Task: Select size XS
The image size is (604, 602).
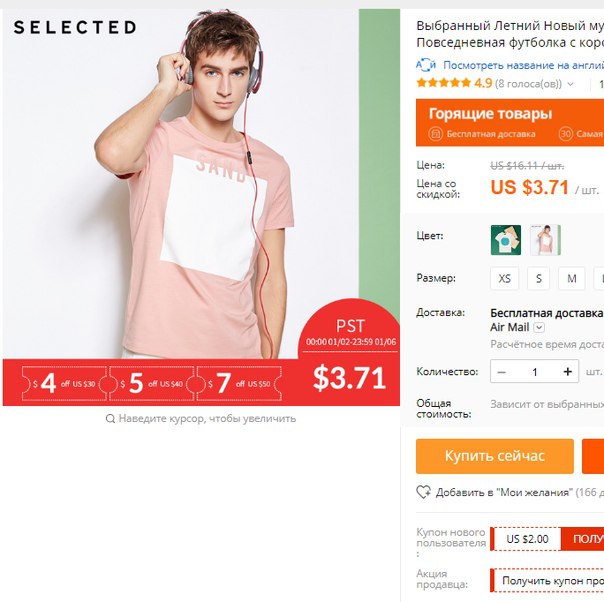Action: tap(504, 278)
